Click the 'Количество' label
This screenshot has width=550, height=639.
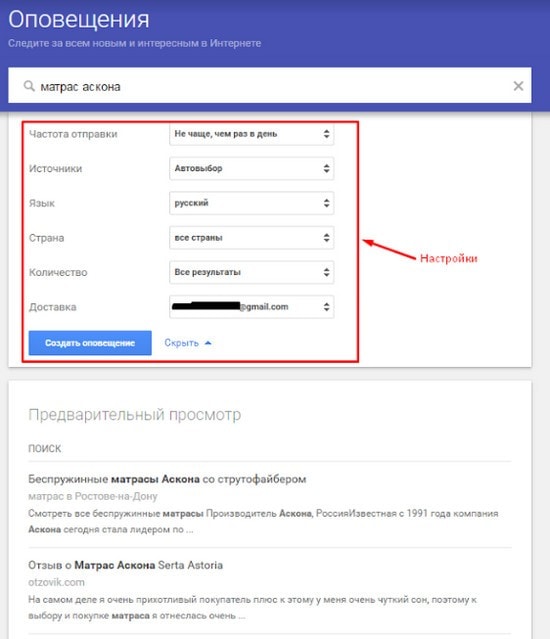tap(58, 273)
